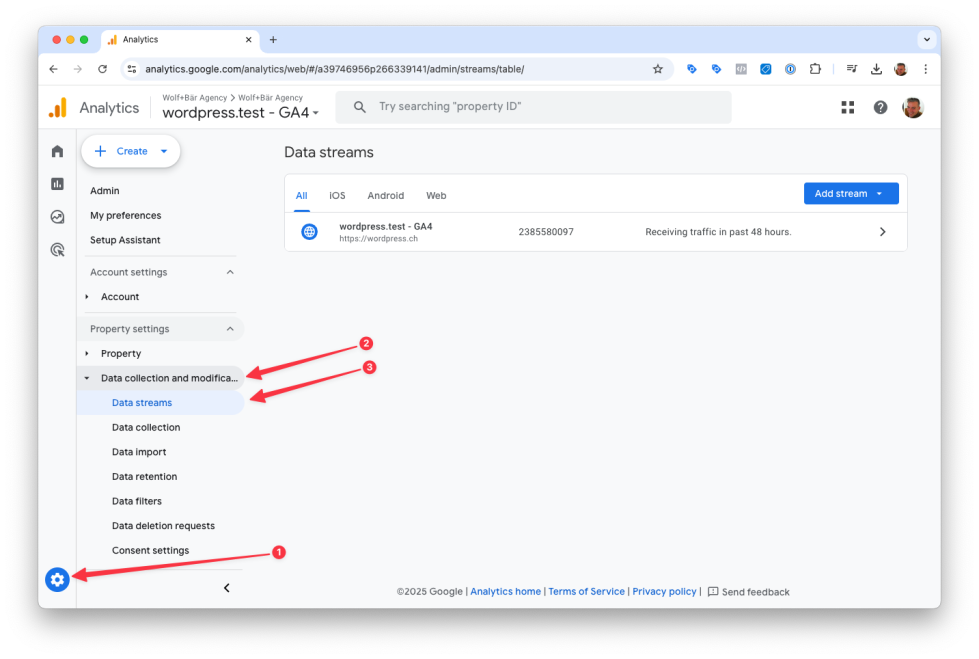Click the Google Analytics logo

[58, 107]
